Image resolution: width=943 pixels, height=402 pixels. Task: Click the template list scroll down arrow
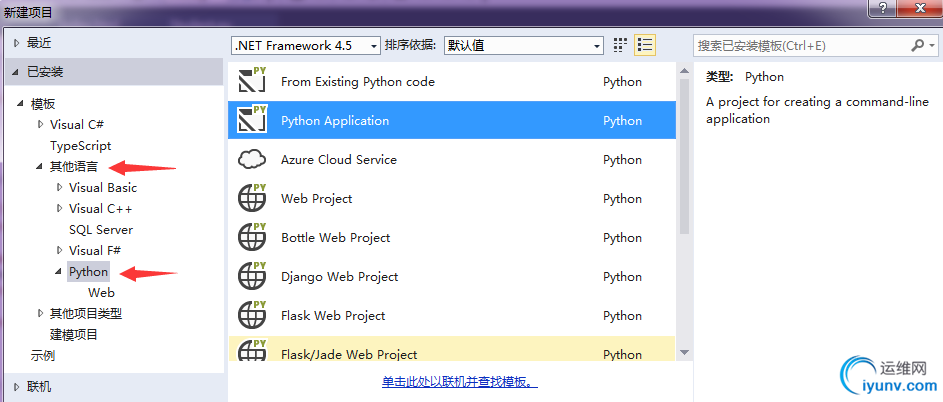click(x=684, y=352)
